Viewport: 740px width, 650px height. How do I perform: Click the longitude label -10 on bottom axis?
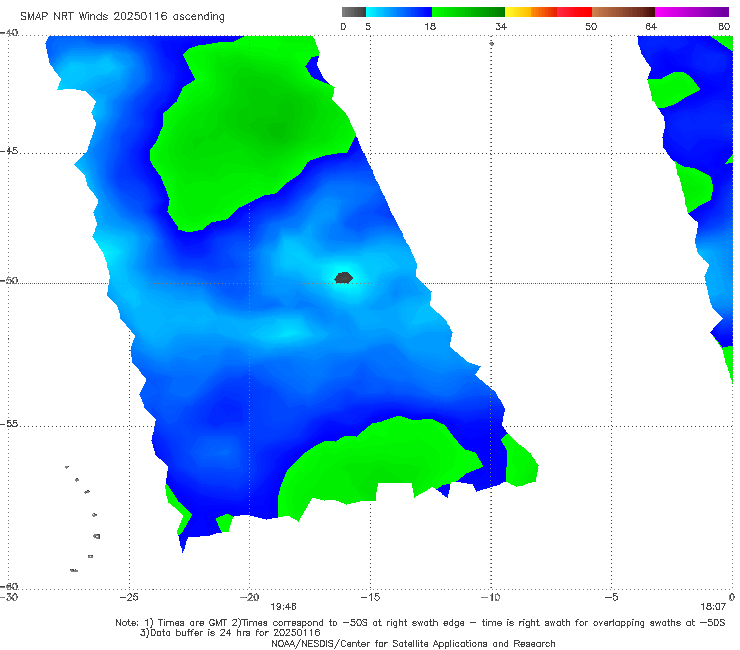[490, 597]
